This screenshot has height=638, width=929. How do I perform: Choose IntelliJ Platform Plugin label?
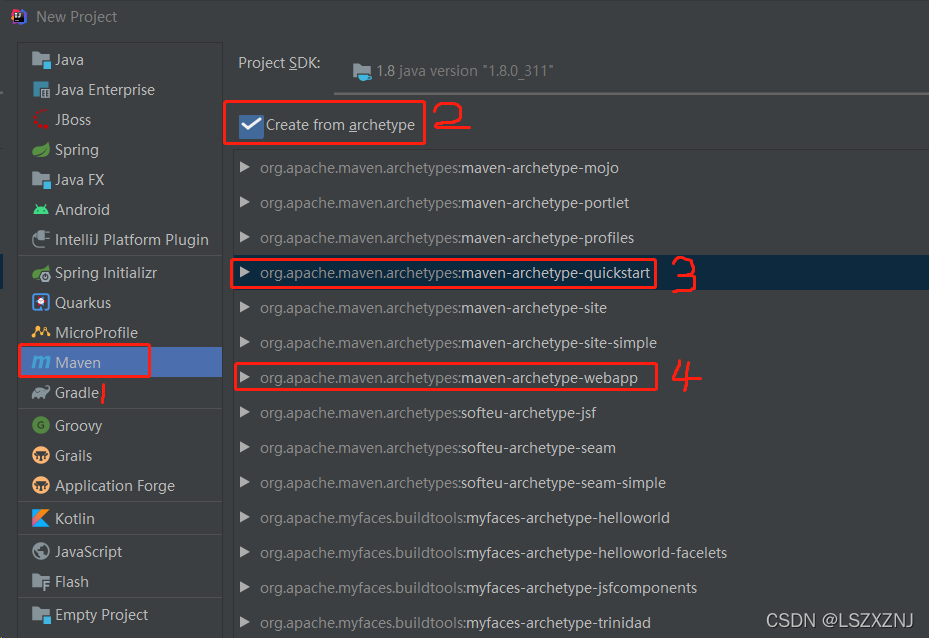[x=132, y=239]
